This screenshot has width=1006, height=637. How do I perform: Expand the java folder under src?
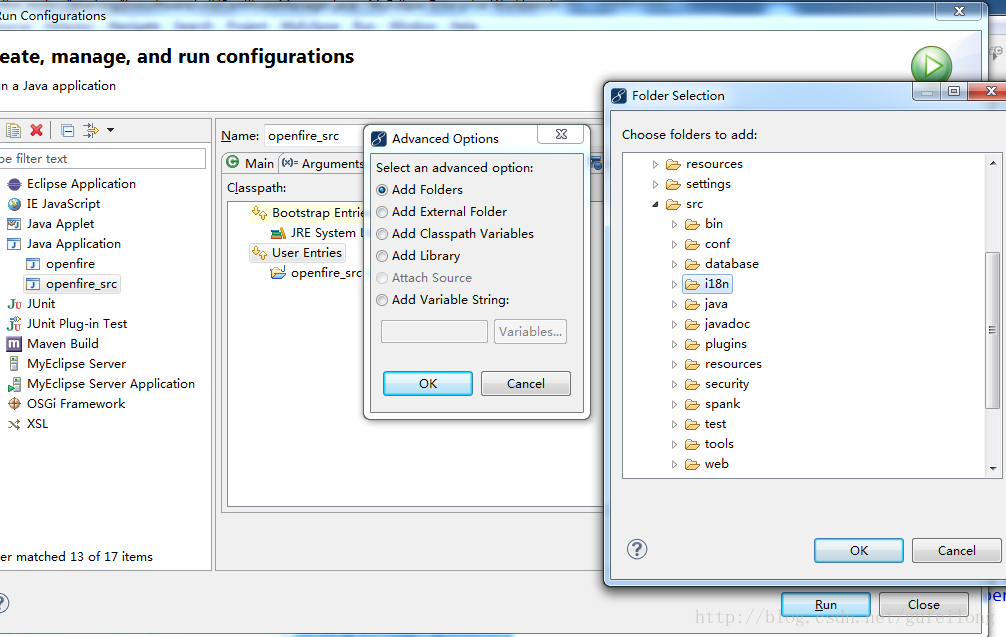tap(674, 304)
